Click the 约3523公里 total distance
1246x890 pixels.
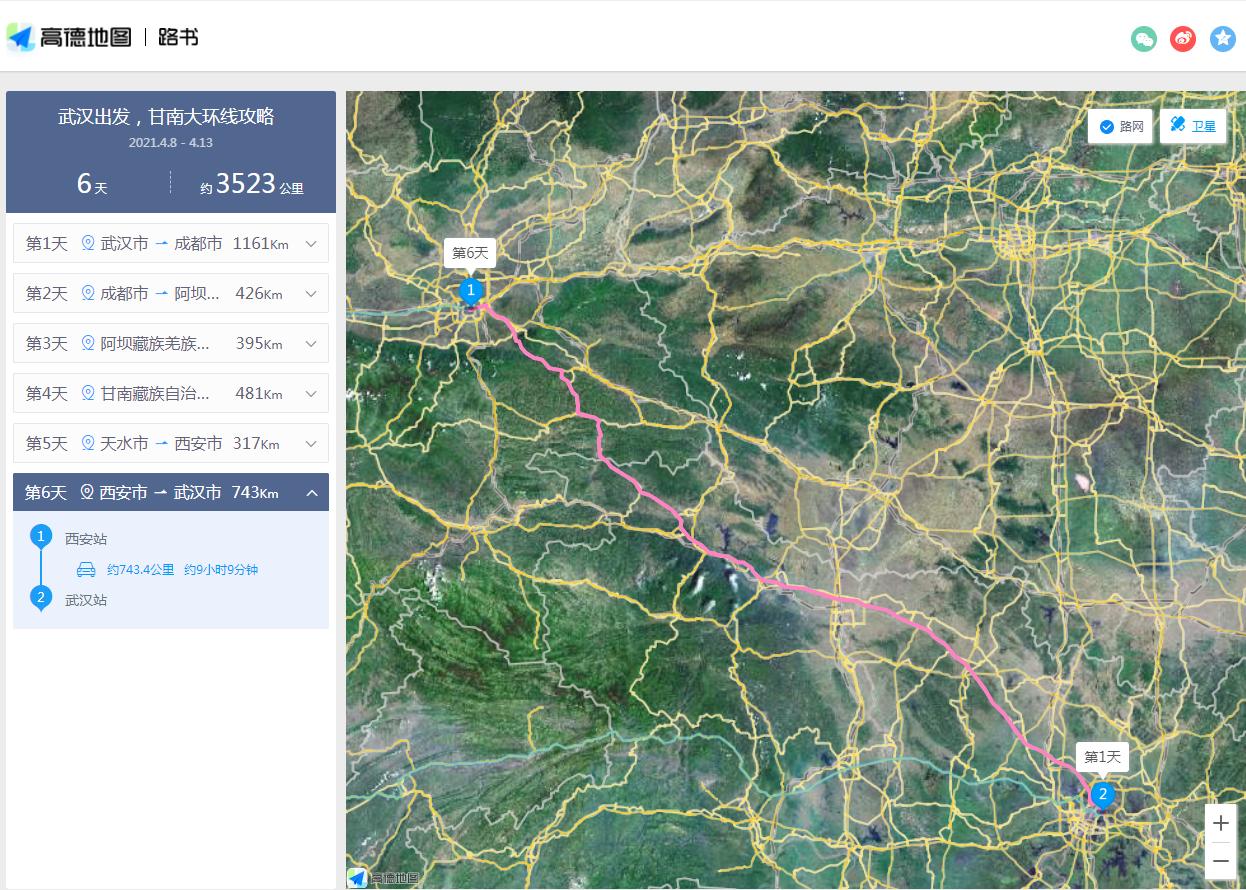251,184
